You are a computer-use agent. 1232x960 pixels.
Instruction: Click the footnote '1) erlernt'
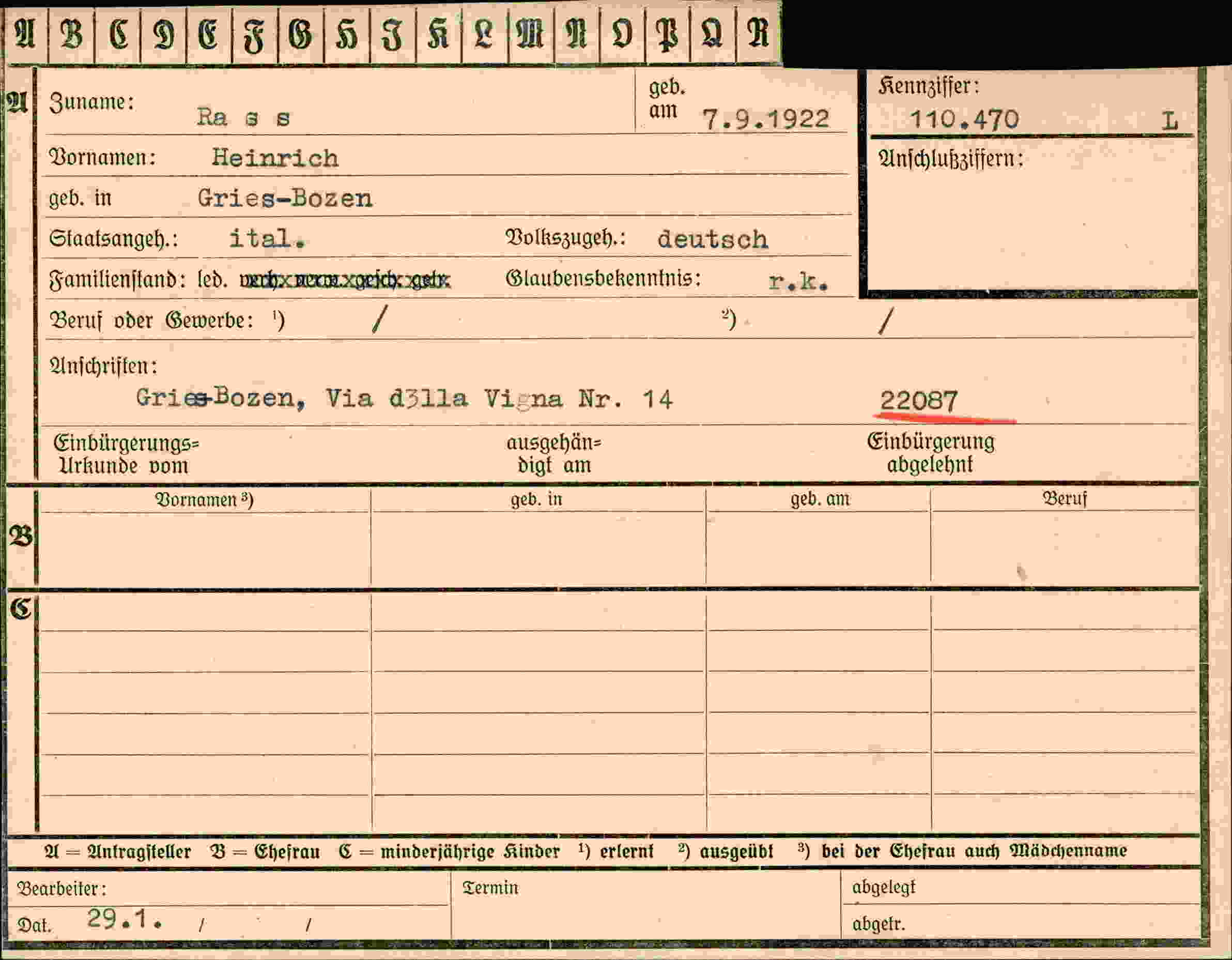615,850
